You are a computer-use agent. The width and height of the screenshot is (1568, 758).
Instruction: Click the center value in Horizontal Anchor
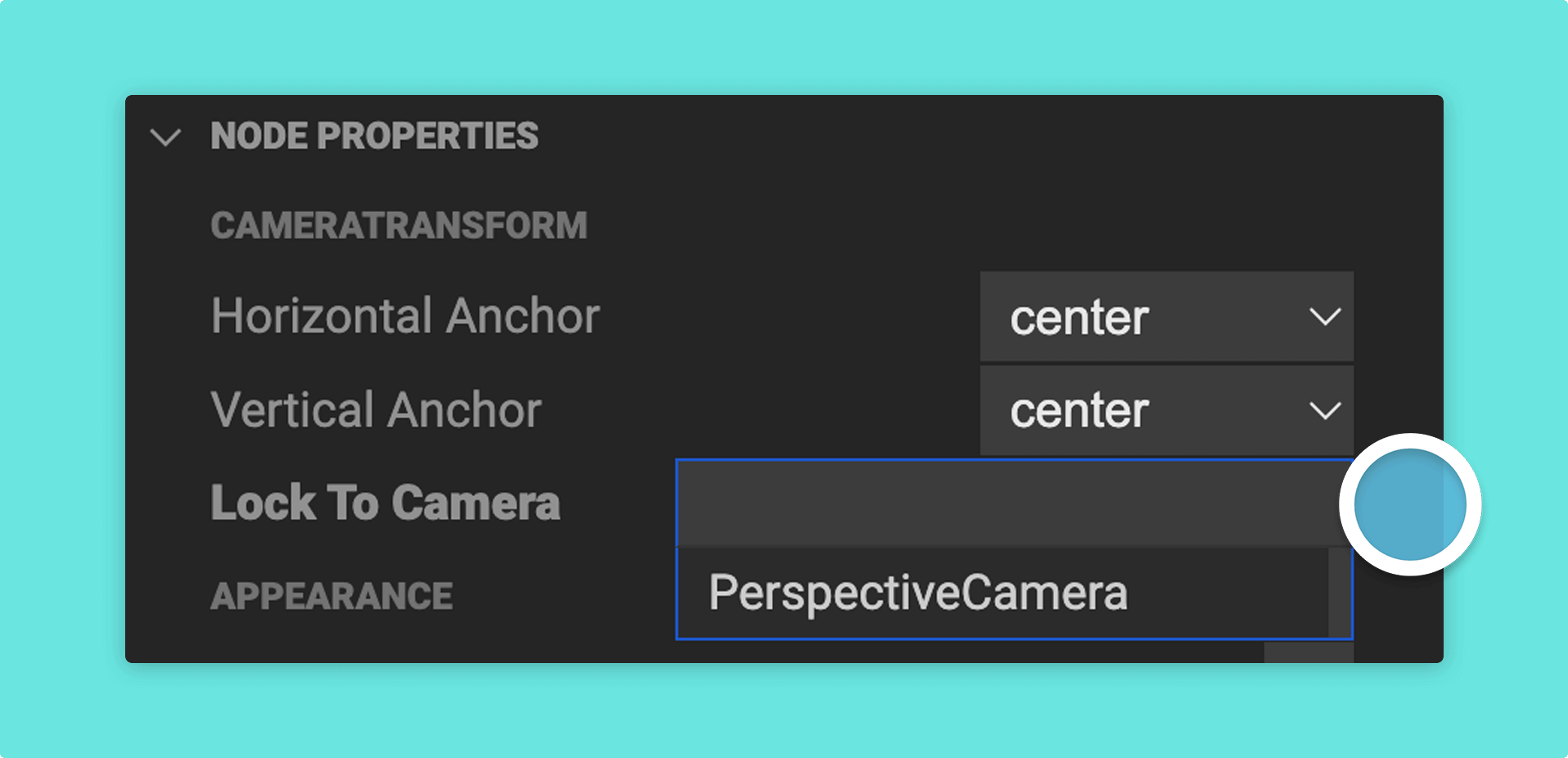pyautogui.click(x=1079, y=318)
